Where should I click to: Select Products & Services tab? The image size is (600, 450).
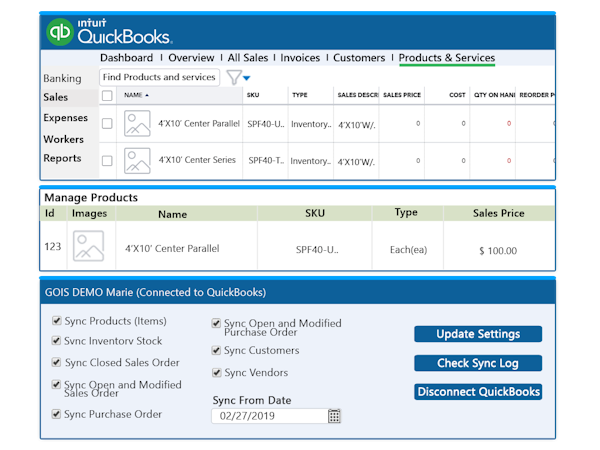coord(447,58)
